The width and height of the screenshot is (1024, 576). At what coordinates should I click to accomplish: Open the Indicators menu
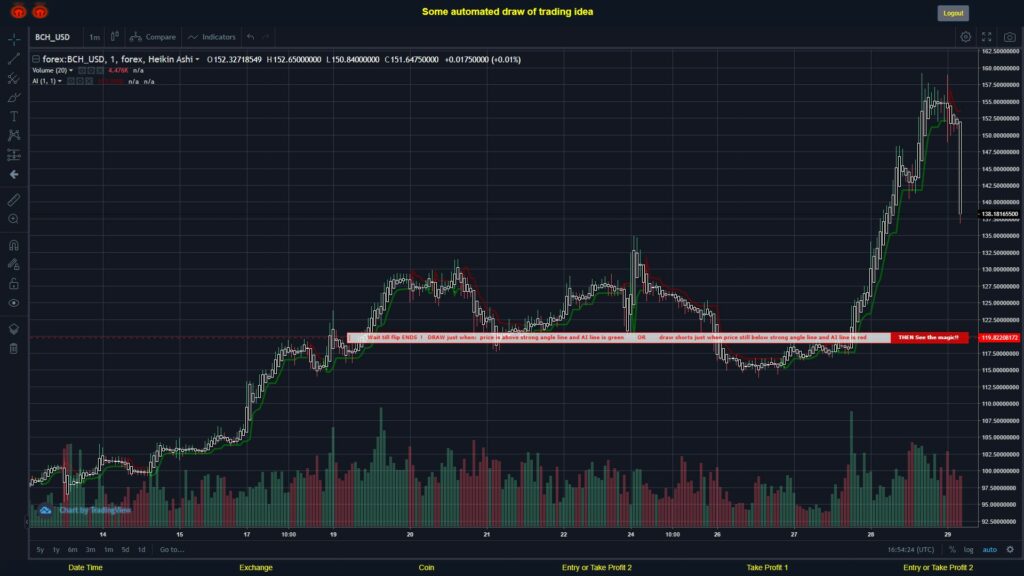212,37
